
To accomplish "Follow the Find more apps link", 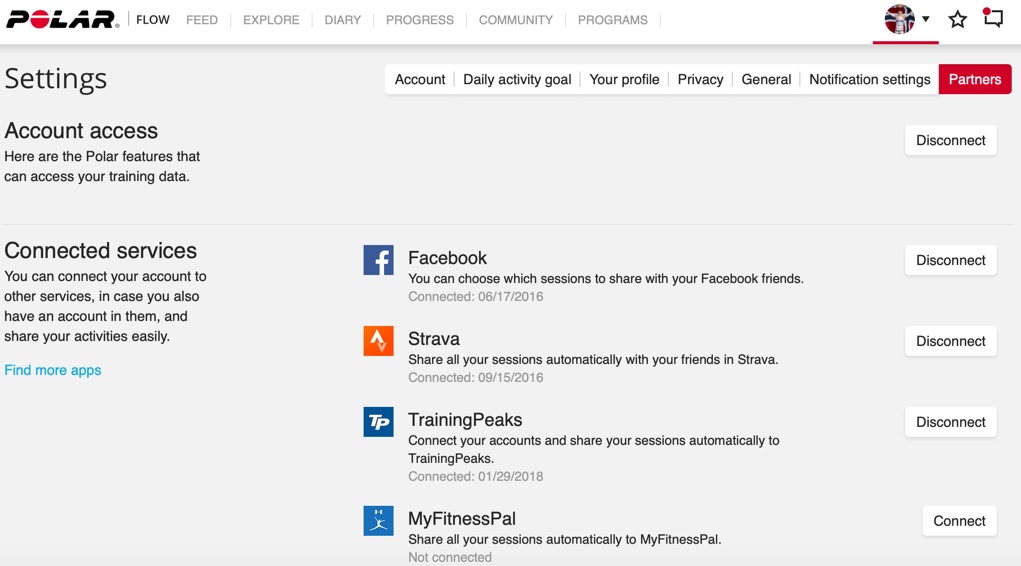I will pyautogui.click(x=53, y=370).
